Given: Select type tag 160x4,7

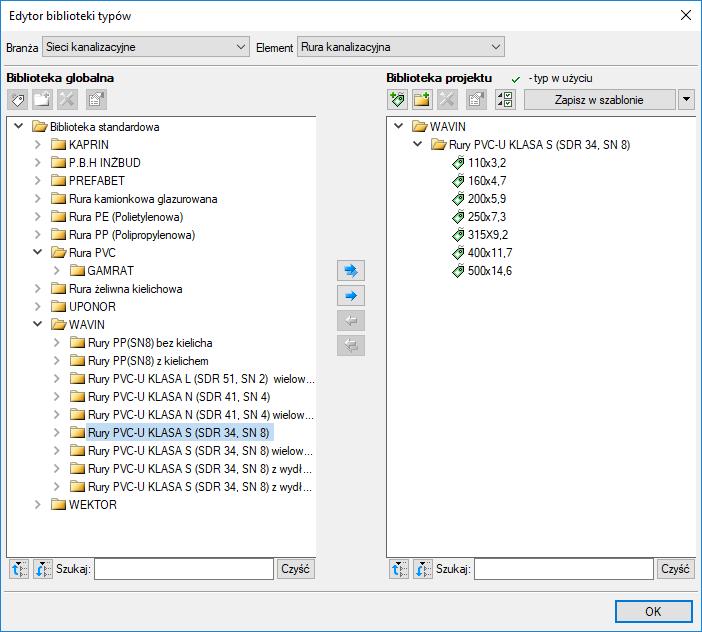Looking at the screenshot, I should [x=479, y=181].
